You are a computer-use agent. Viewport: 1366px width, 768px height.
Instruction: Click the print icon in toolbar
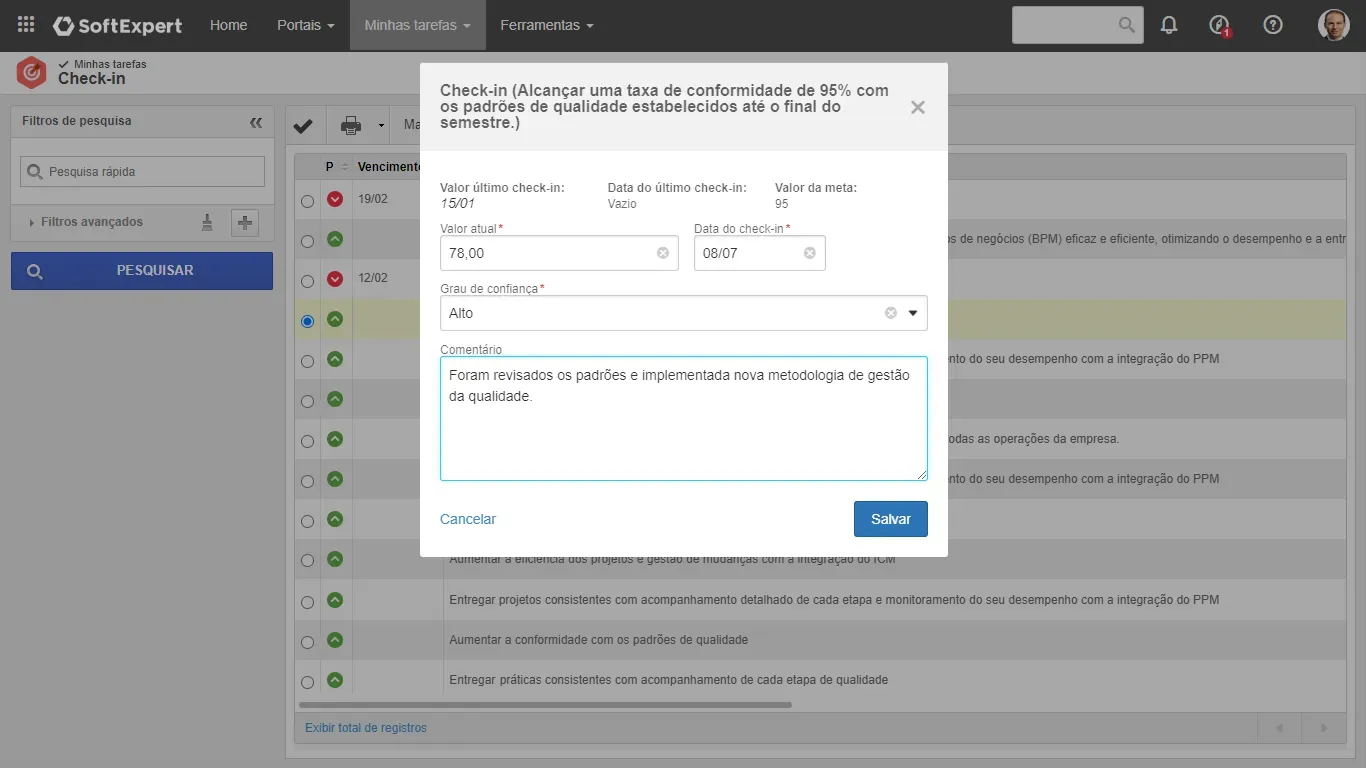coord(351,125)
